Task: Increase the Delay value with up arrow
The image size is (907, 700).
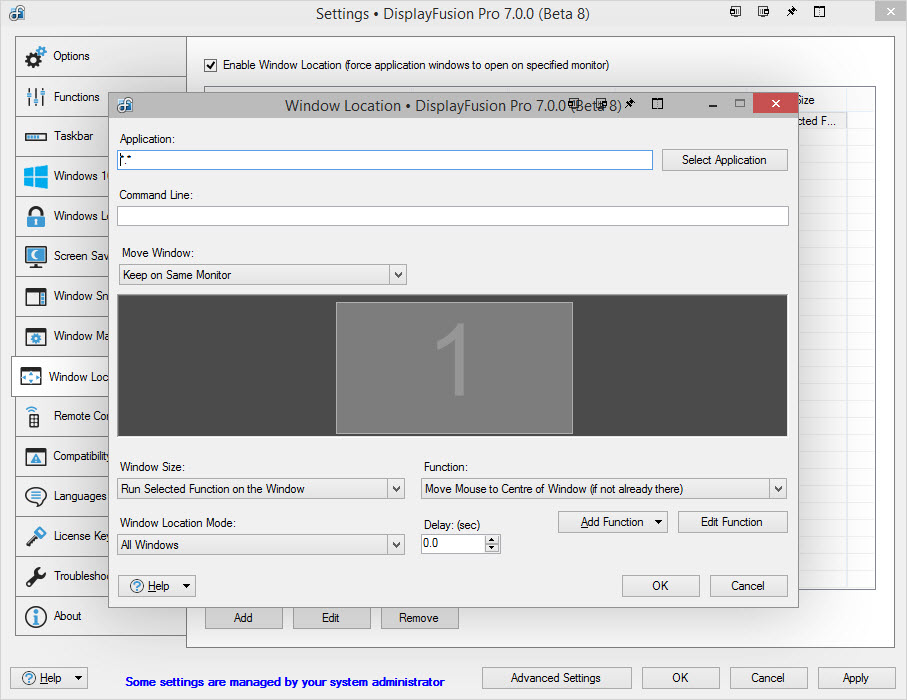Action: [491, 539]
